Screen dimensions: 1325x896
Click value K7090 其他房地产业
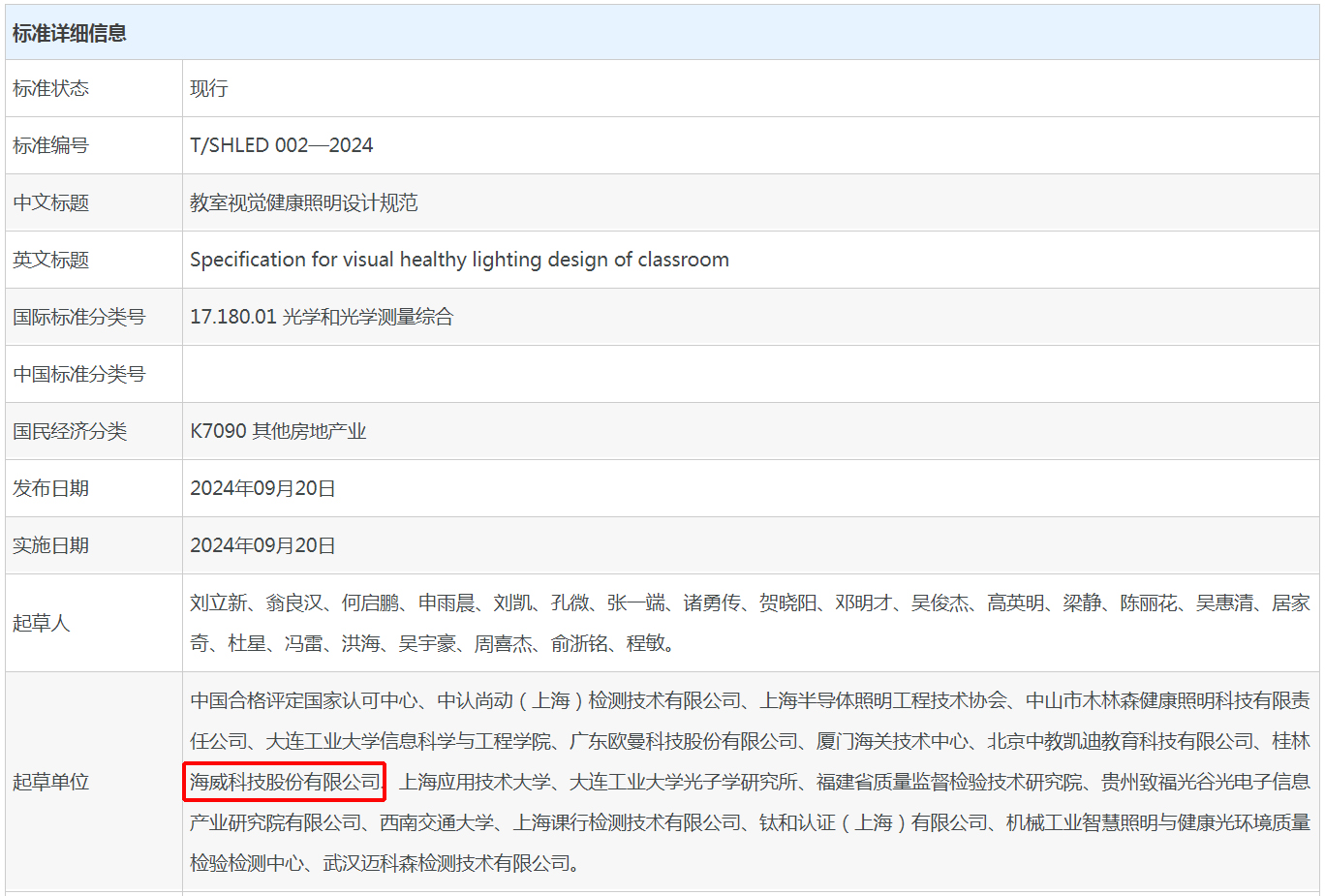pos(278,431)
